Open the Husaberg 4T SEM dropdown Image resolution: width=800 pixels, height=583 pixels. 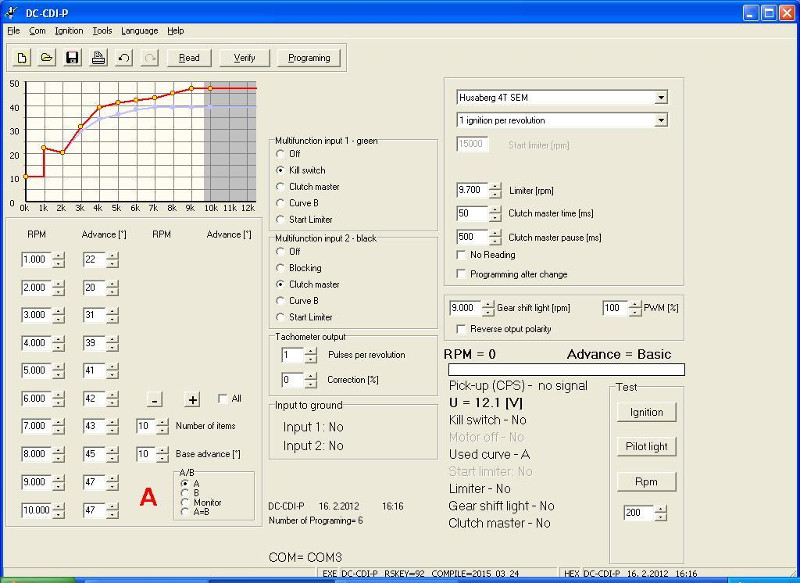[661, 98]
